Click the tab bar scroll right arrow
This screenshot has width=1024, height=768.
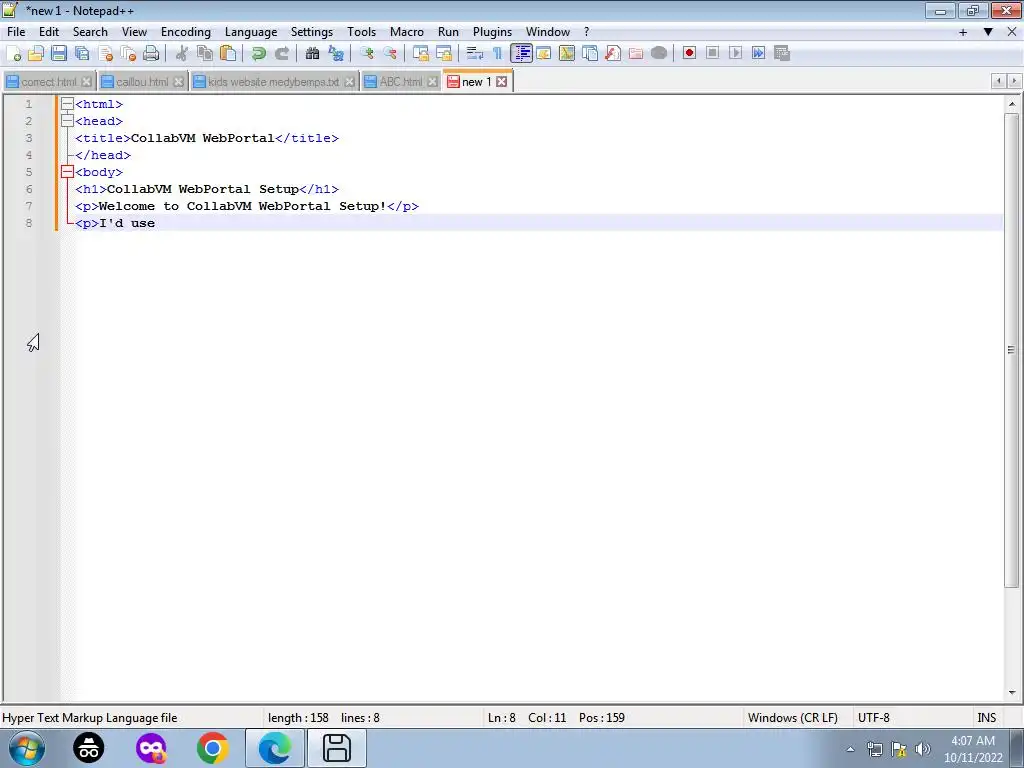(1014, 81)
